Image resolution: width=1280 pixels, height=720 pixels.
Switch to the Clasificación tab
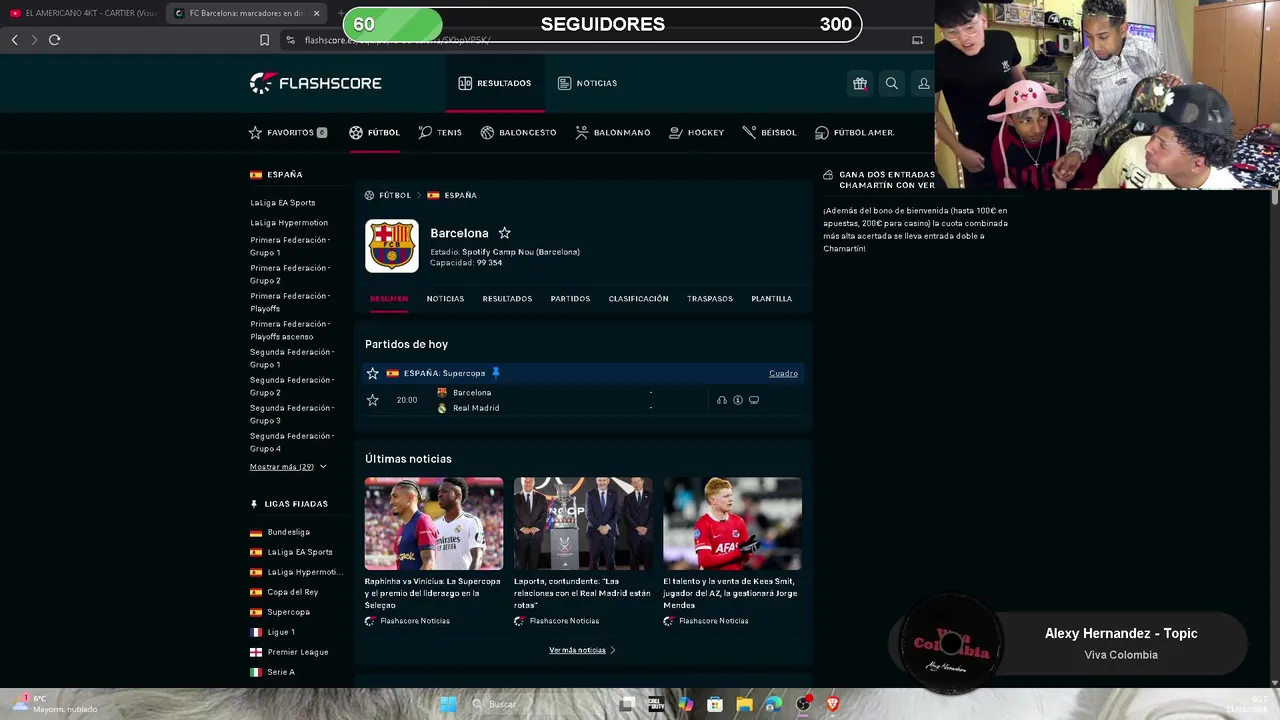[x=638, y=299]
